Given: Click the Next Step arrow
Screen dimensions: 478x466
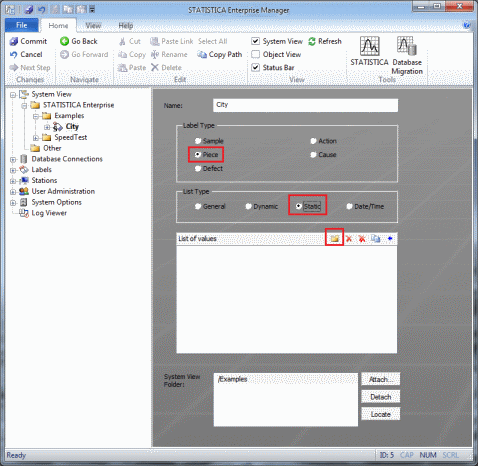Looking at the screenshot, I should [30, 68].
